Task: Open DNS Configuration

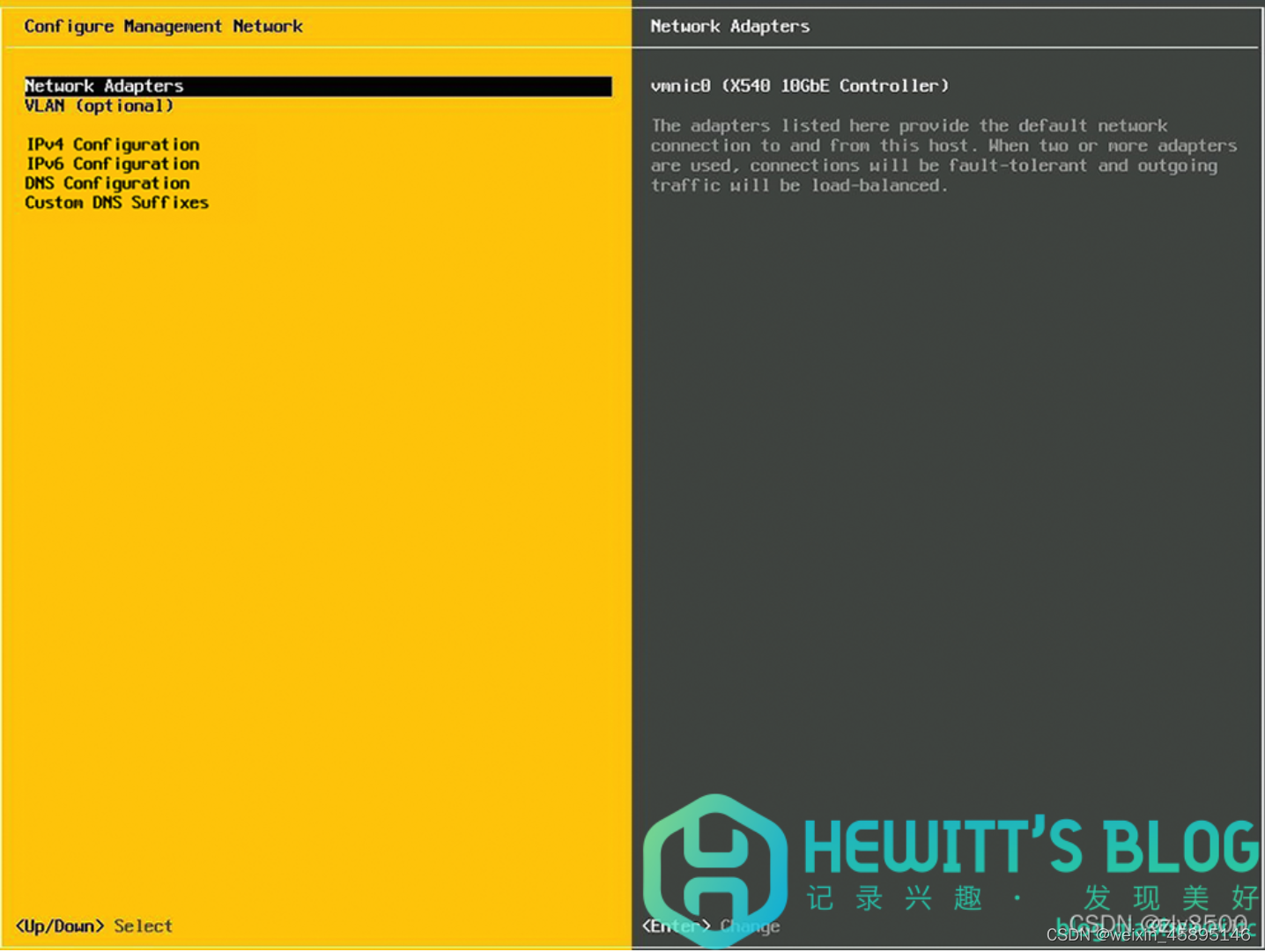Action: click(107, 183)
